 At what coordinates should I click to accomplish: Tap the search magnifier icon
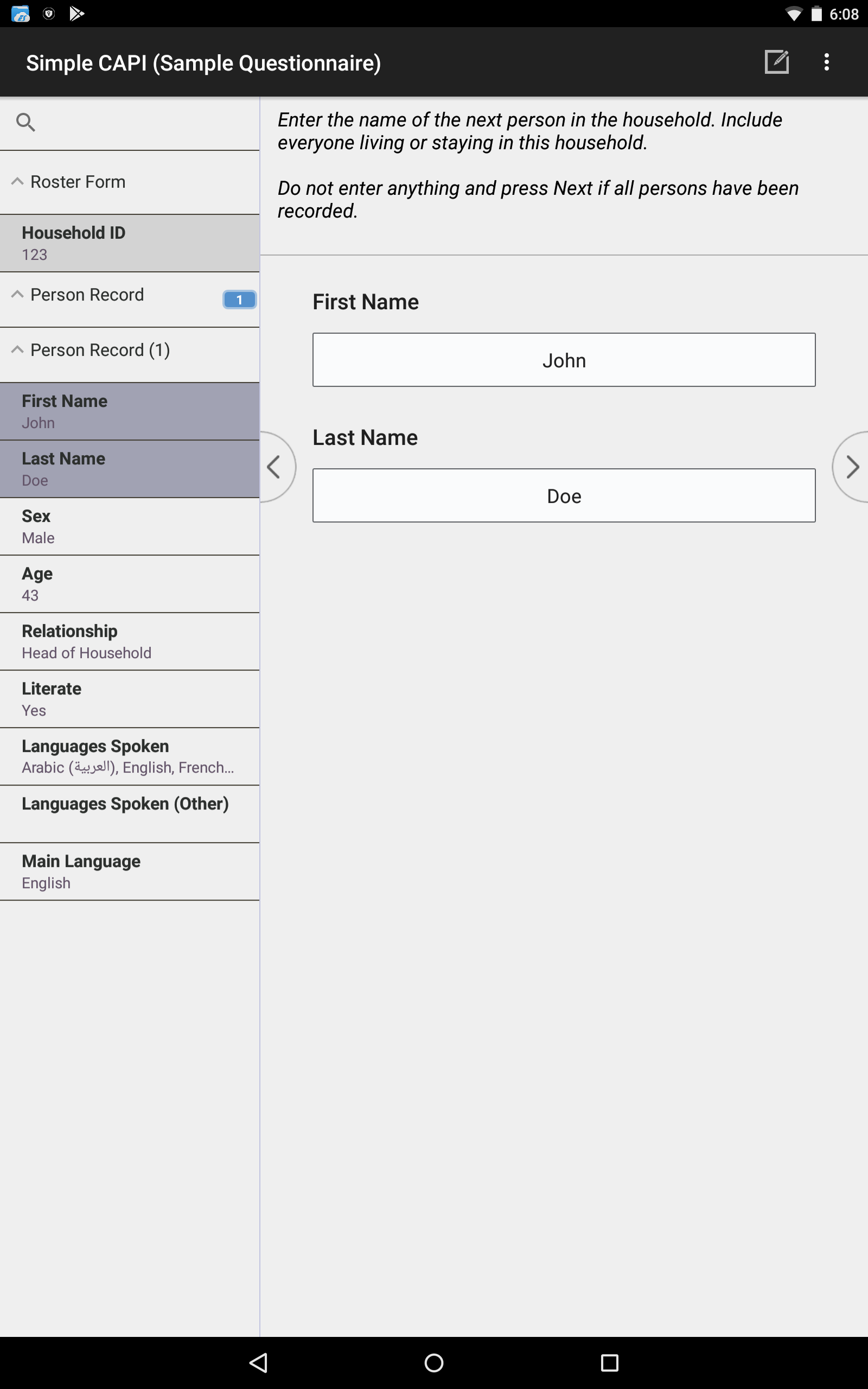coord(25,122)
